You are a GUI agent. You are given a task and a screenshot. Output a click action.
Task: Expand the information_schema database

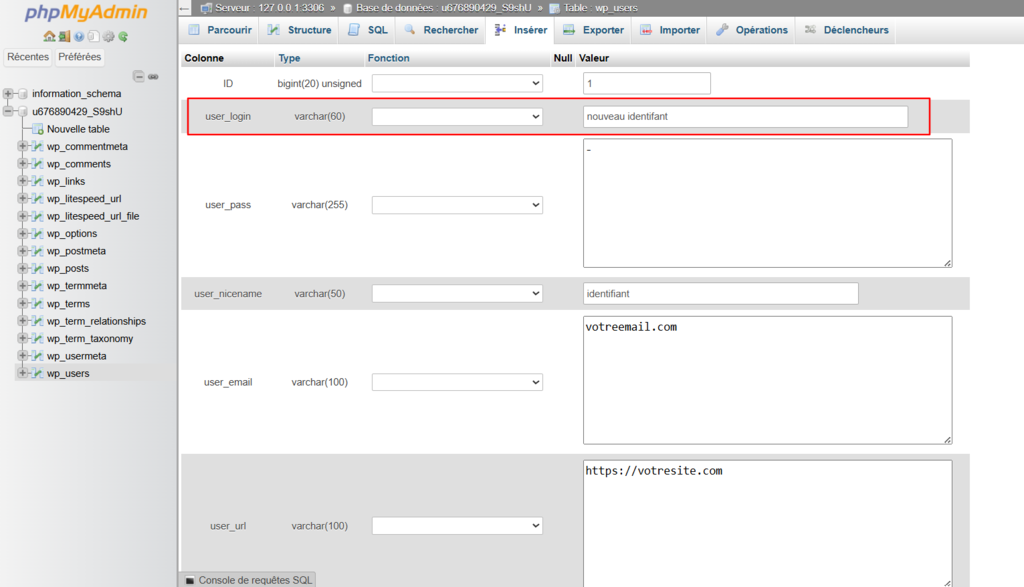coord(8,93)
